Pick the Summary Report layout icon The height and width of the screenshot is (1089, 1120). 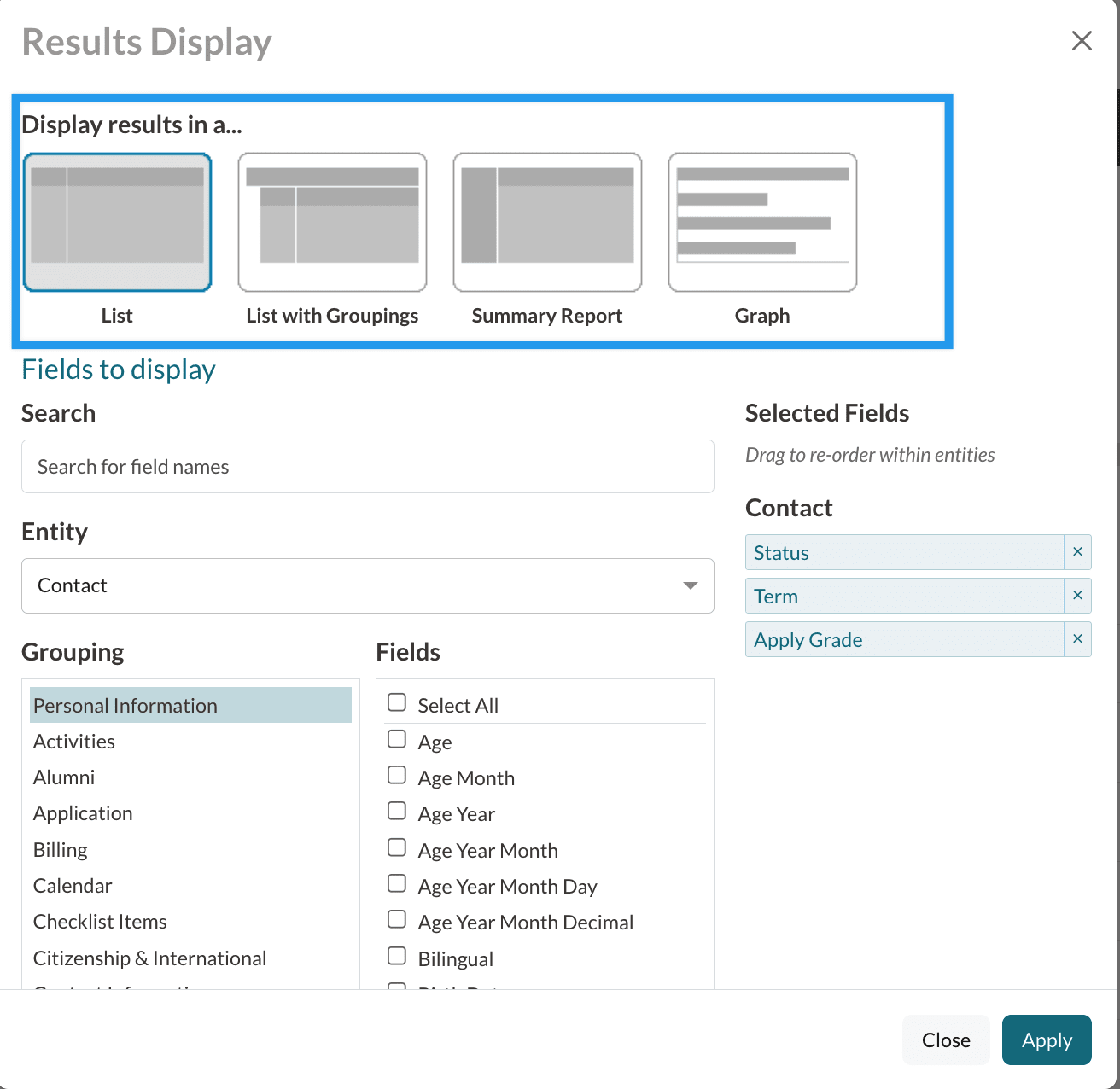point(547,223)
